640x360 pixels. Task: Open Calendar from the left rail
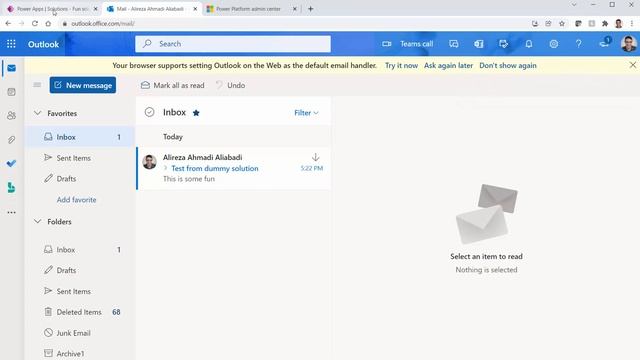[11, 92]
